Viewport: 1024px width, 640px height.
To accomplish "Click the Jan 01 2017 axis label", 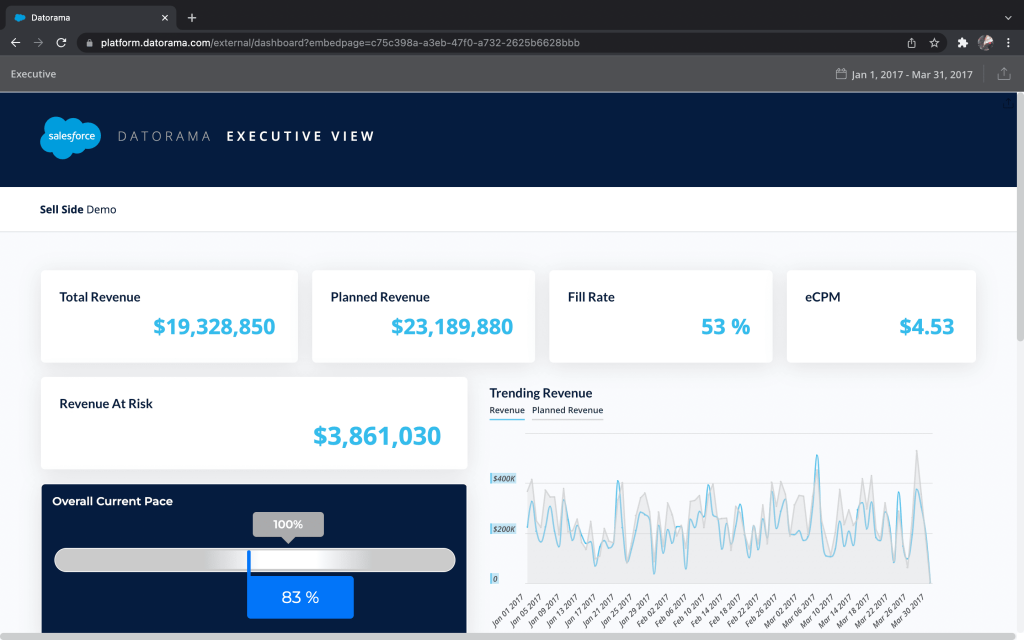I will (507, 611).
